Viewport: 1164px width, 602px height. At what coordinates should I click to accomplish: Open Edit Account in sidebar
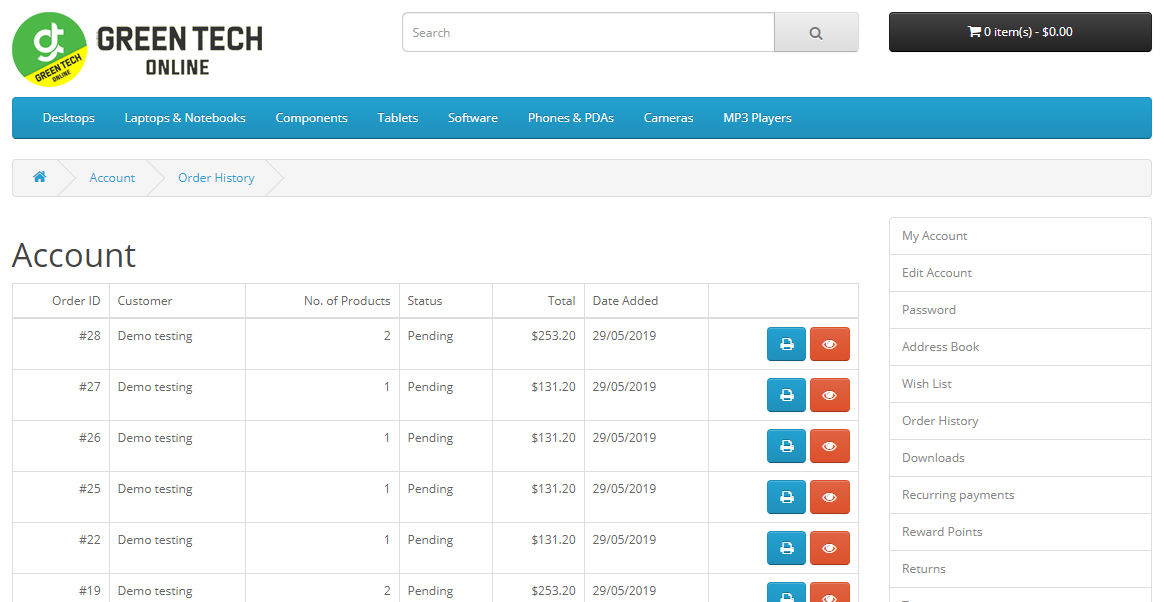[1020, 273]
